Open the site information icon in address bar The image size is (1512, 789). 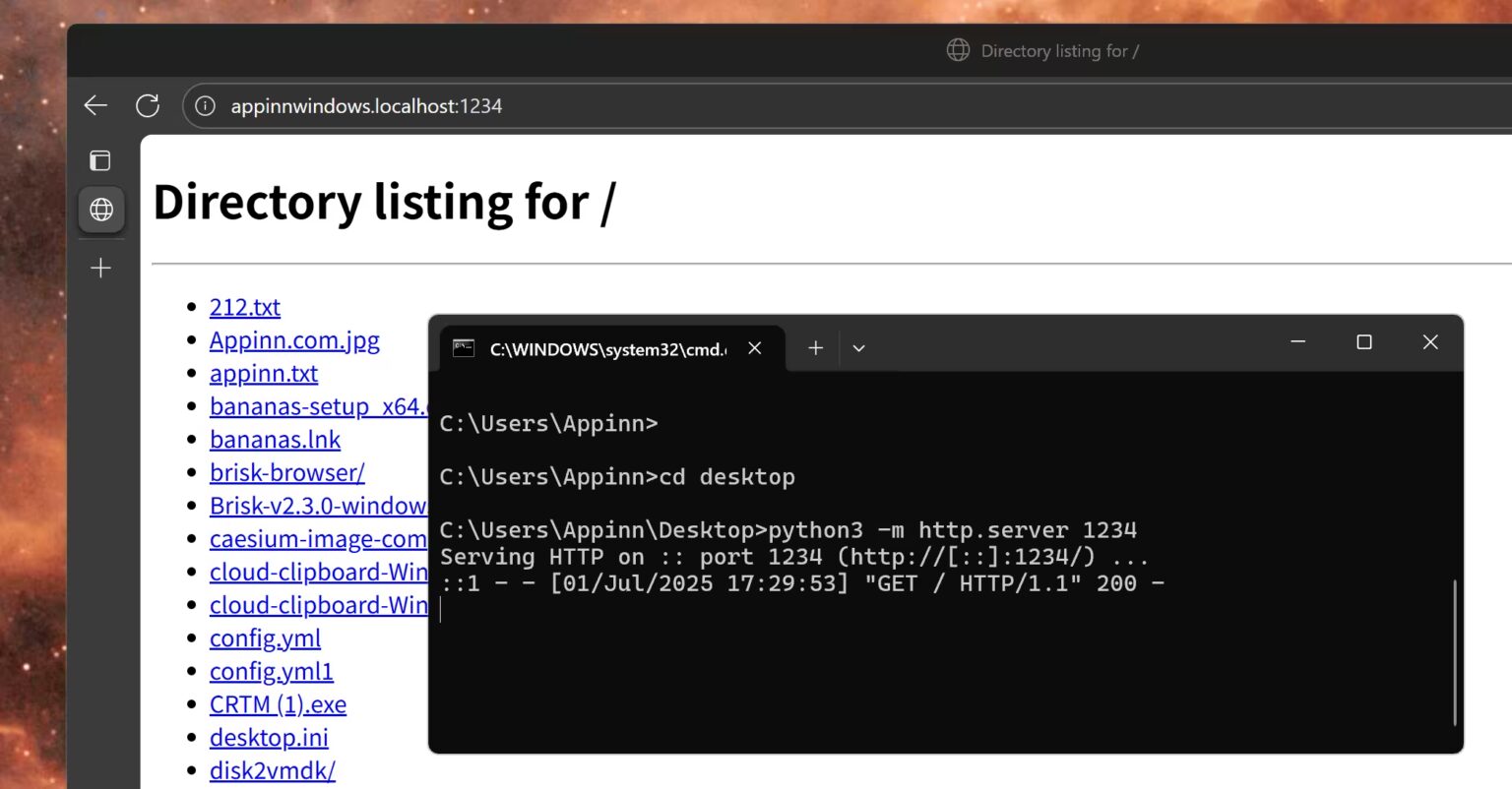206,105
